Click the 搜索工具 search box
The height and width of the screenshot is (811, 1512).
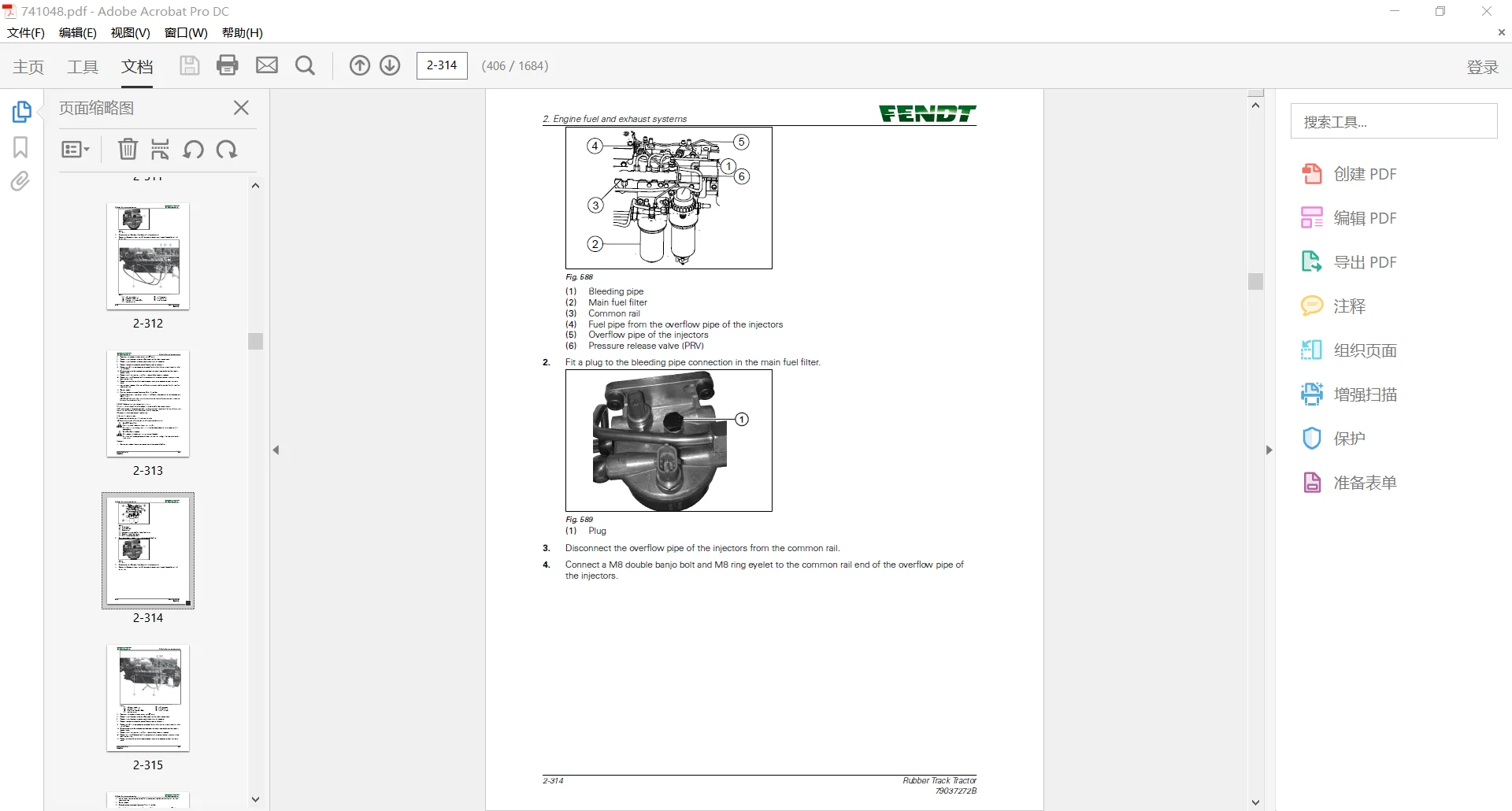(1394, 121)
